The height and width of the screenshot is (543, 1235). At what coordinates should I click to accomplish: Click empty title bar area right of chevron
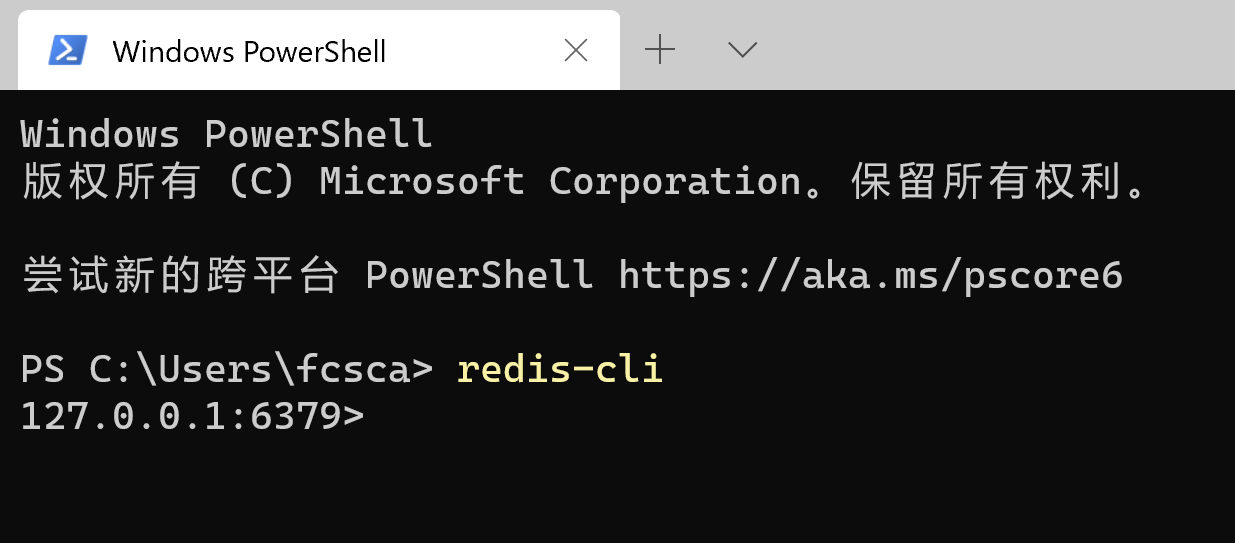[1000, 45]
